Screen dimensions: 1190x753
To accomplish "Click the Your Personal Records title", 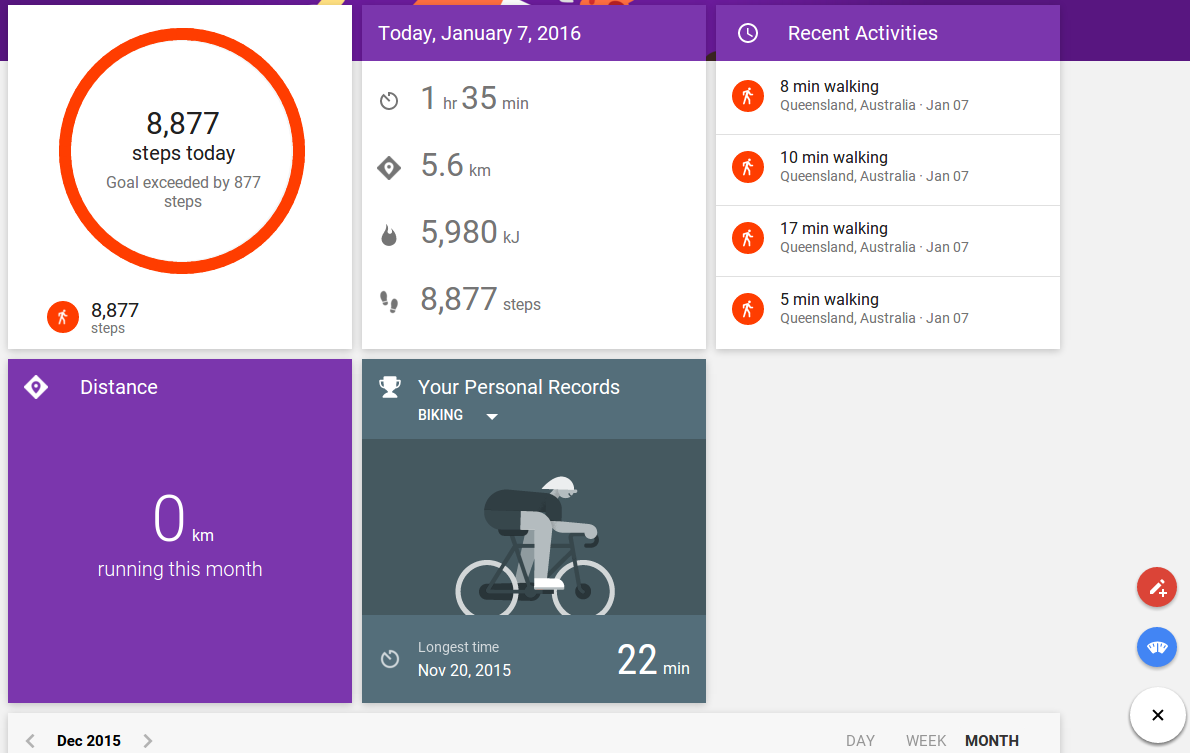I will click(519, 387).
